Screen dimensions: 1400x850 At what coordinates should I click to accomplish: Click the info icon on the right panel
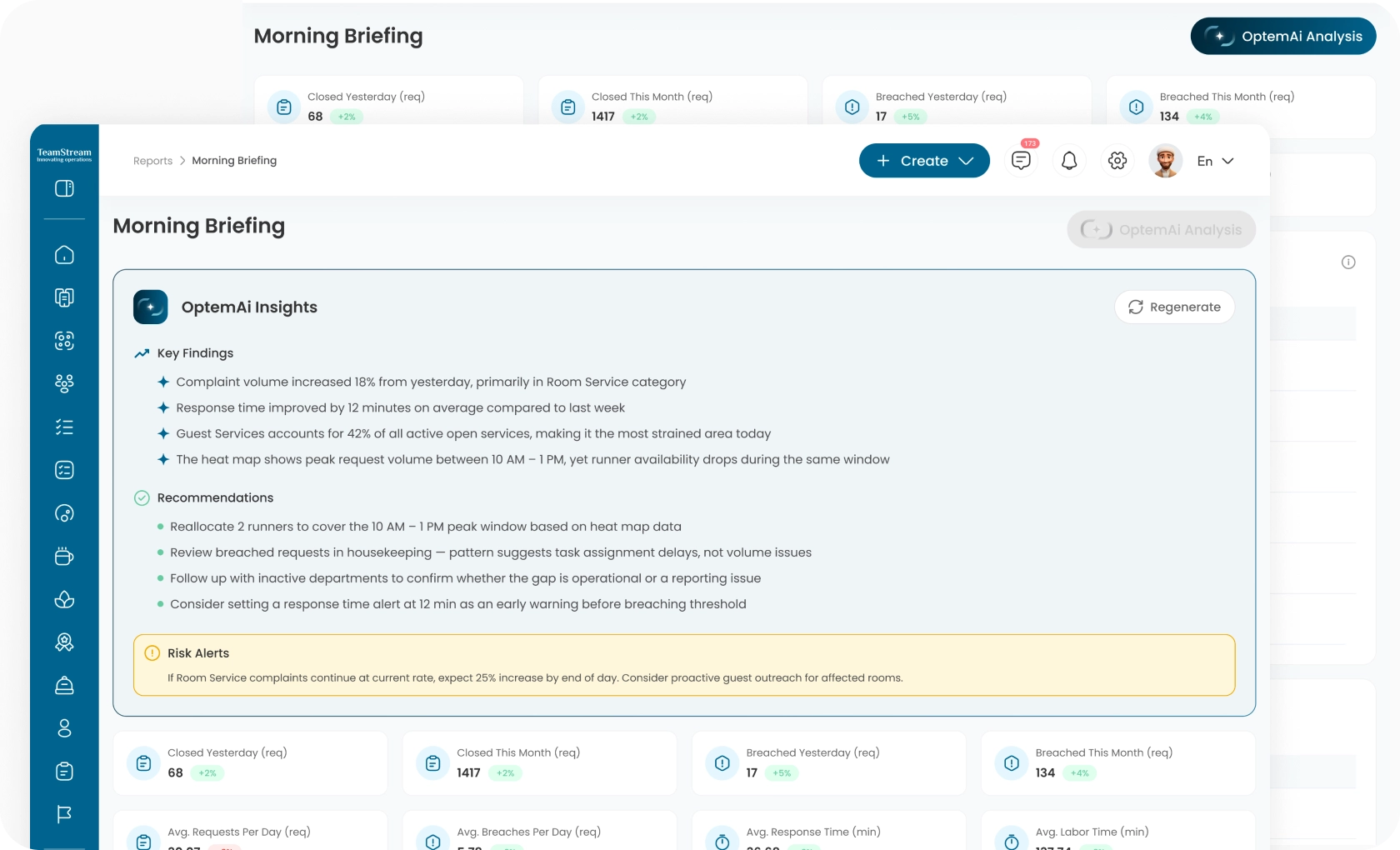[1348, 262]
